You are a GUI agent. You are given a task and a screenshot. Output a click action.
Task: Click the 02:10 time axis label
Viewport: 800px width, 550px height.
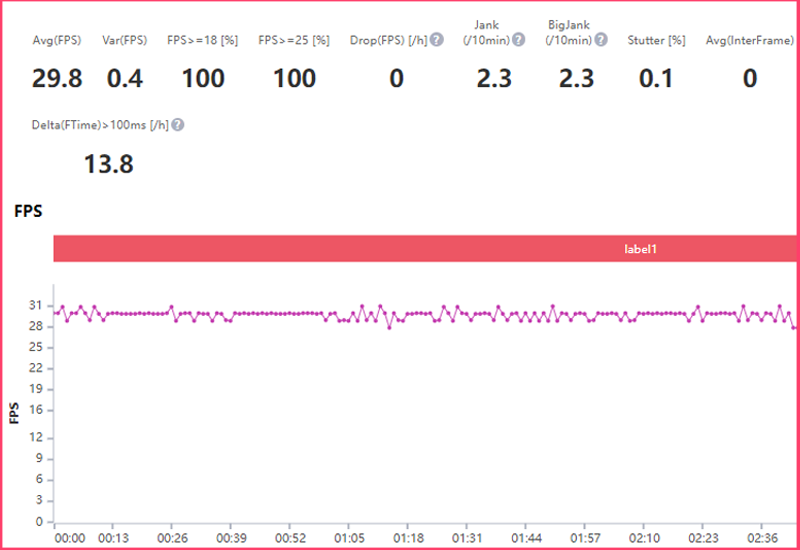tap(644, 538)
